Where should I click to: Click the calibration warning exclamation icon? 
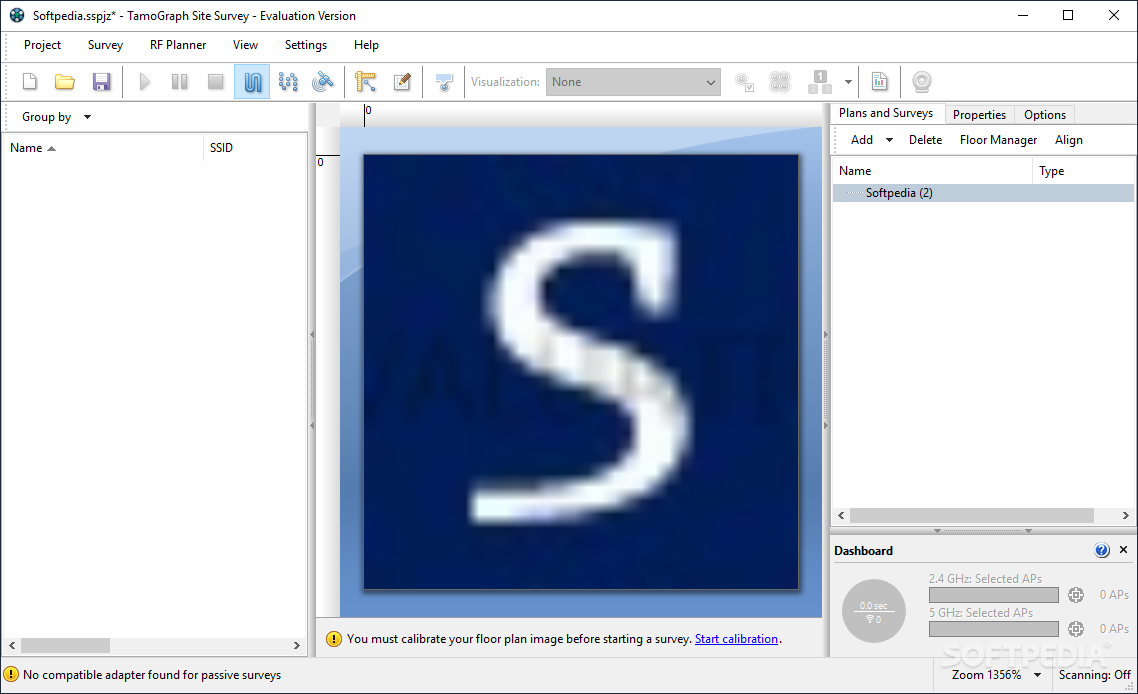point(333,639)
